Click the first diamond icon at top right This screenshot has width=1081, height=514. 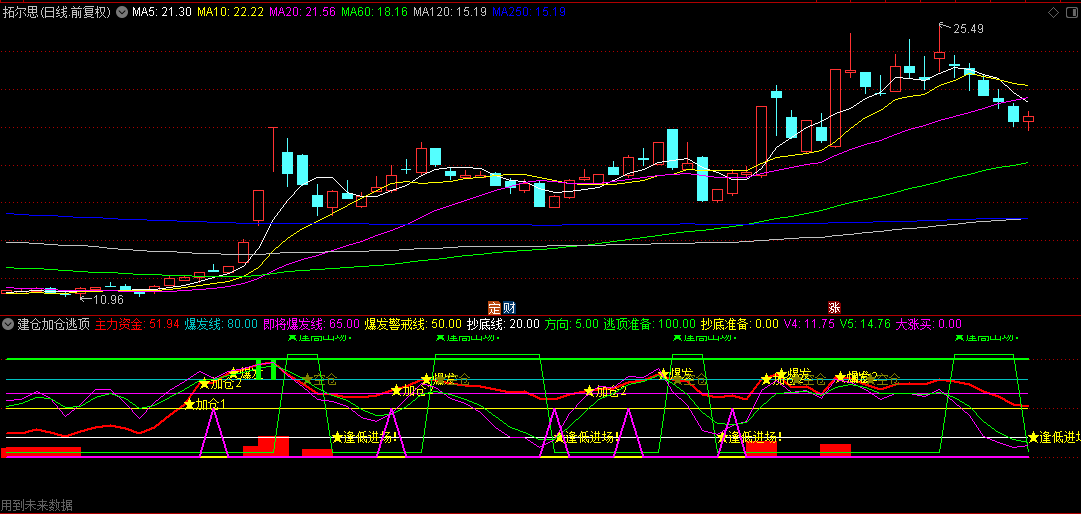(x=1053, y=12)
